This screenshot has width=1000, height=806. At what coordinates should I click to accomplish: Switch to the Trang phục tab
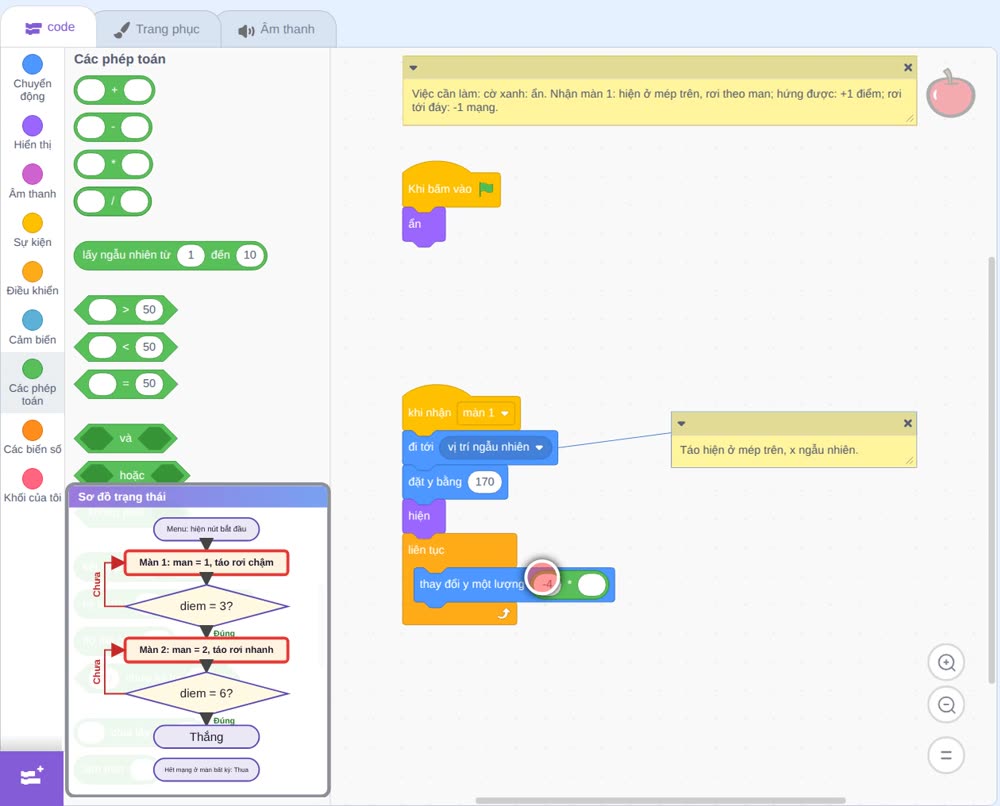156,29
